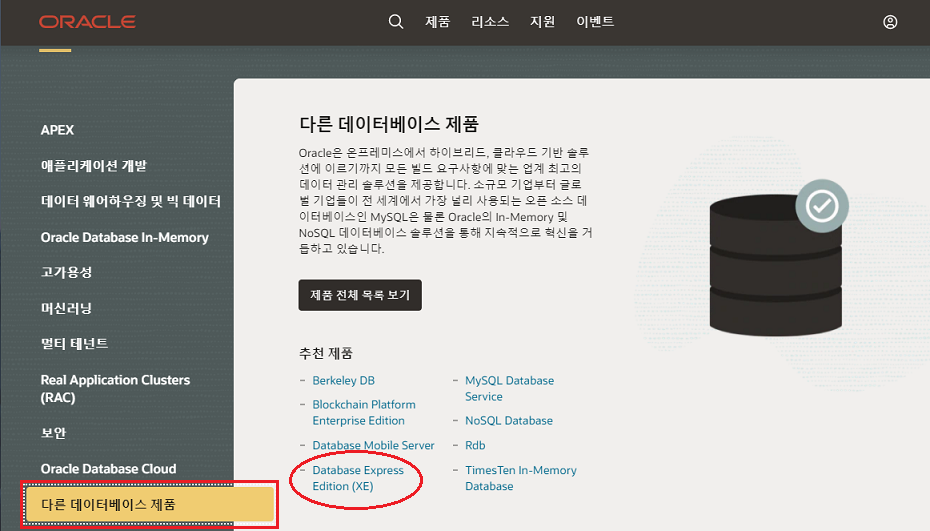Open Database Express Edition (XE) link
Viewport: 930px width, 531px height.
coord(358,478)
